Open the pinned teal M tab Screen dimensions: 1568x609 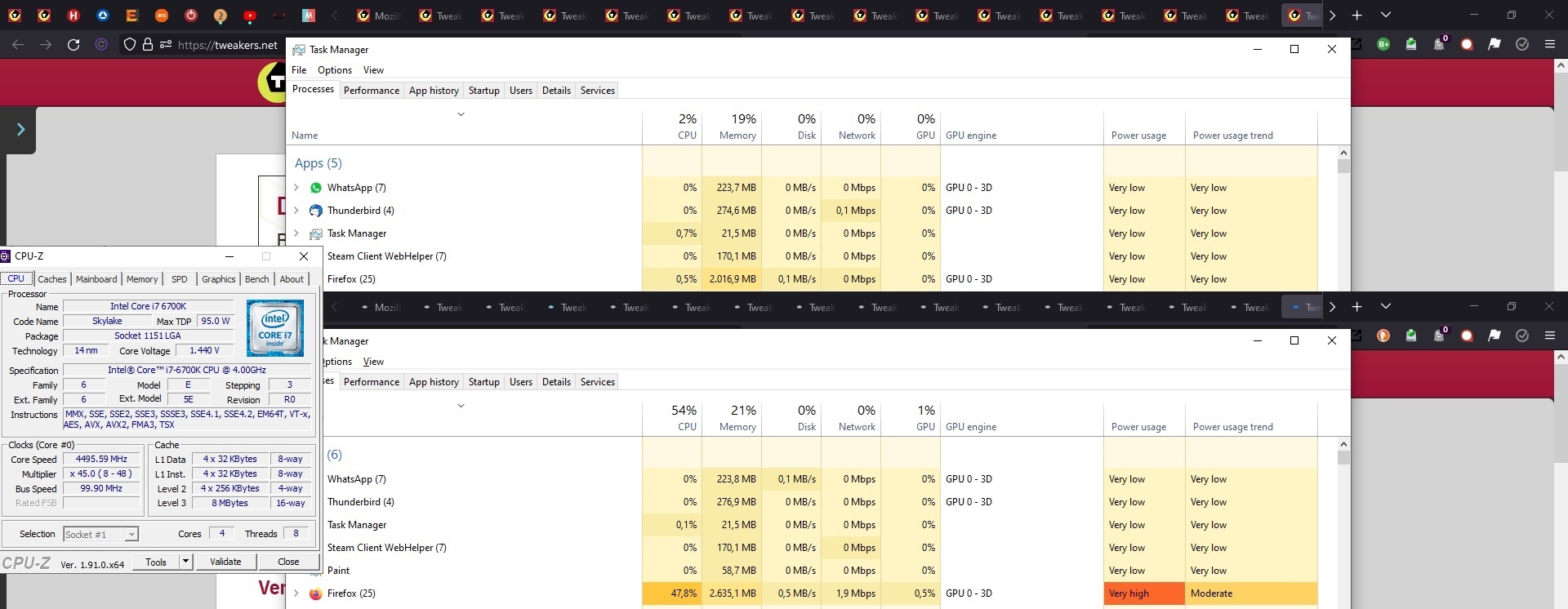[x=309, y=16]
